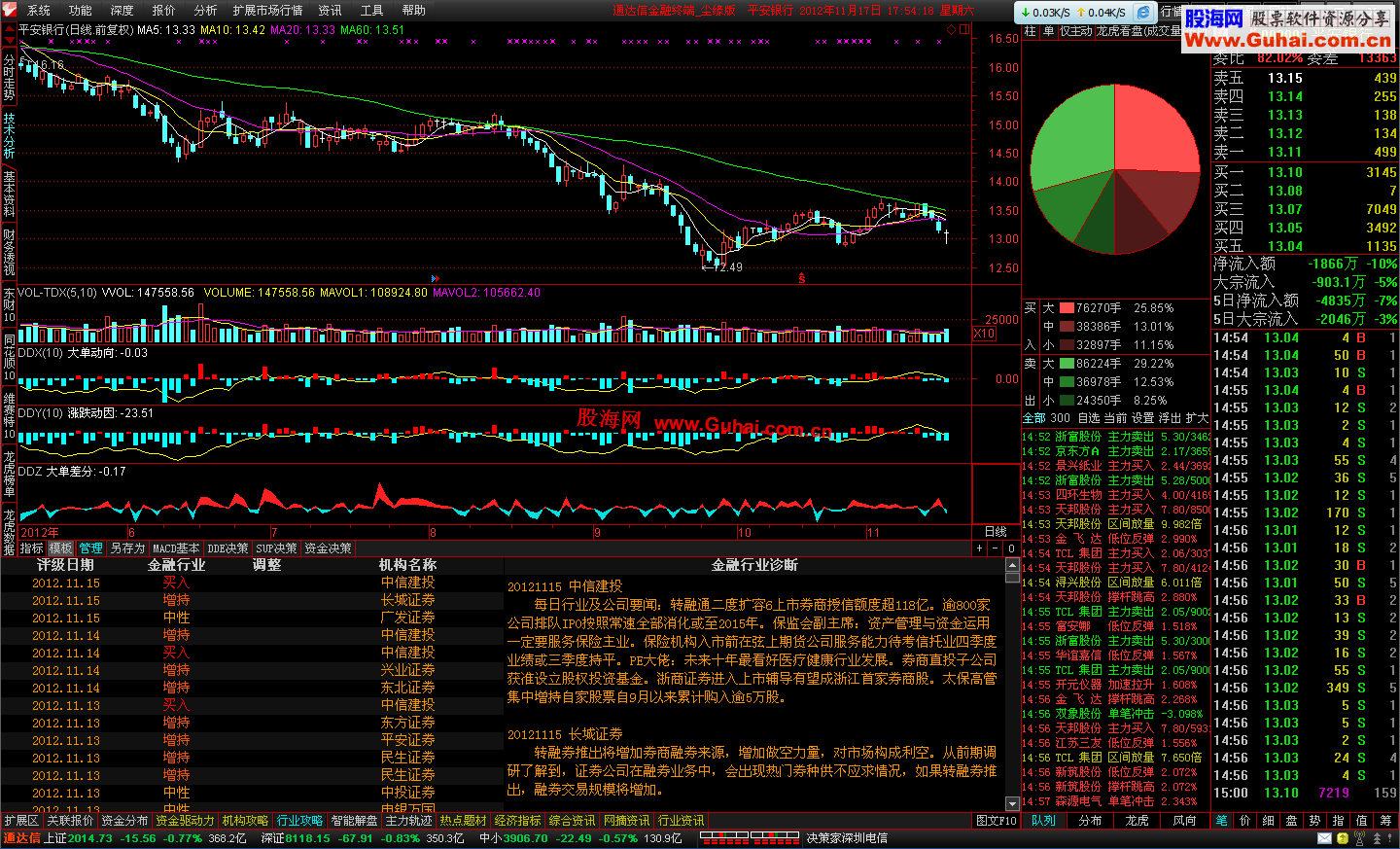Click the X10 volume scale button
Image resolution: width=1400 pixels, height=849 pixels.
(x=984, y=334)
